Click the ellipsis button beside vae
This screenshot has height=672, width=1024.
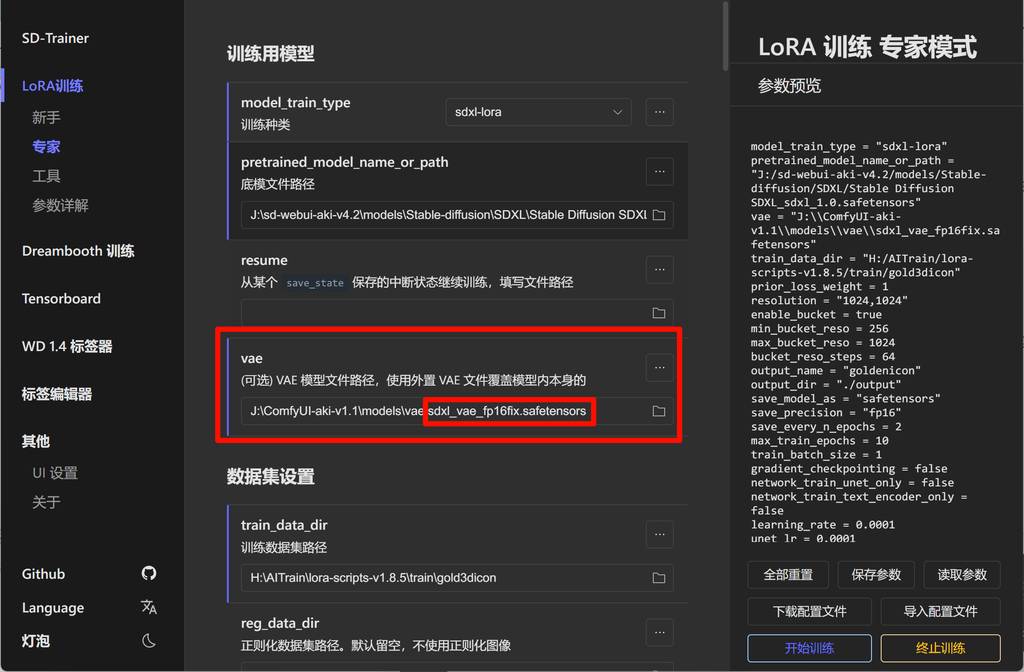pyautogui.click(x=659, y=368)
